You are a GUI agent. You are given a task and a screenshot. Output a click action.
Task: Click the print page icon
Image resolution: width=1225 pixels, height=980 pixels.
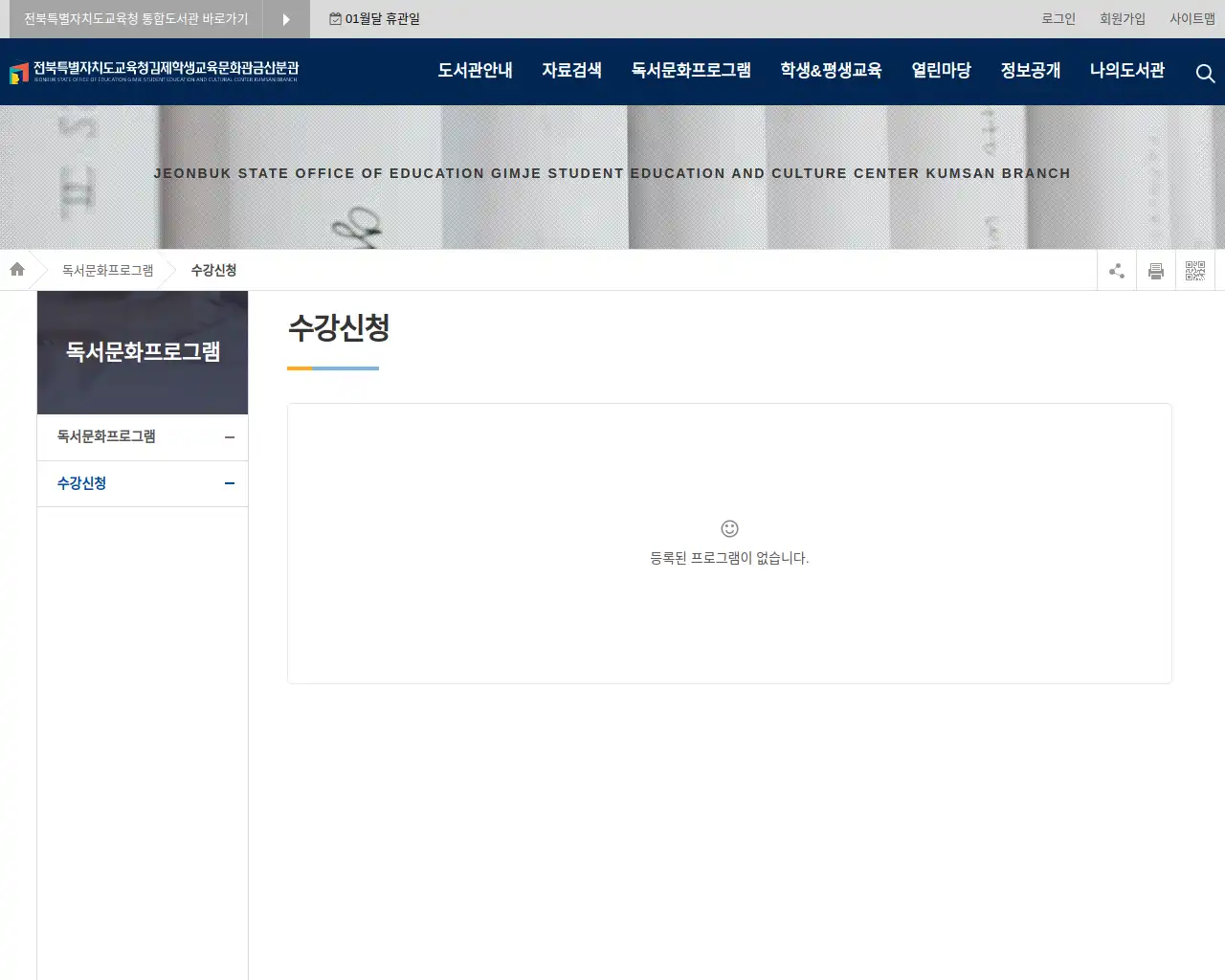click(x=1156, y=271)
